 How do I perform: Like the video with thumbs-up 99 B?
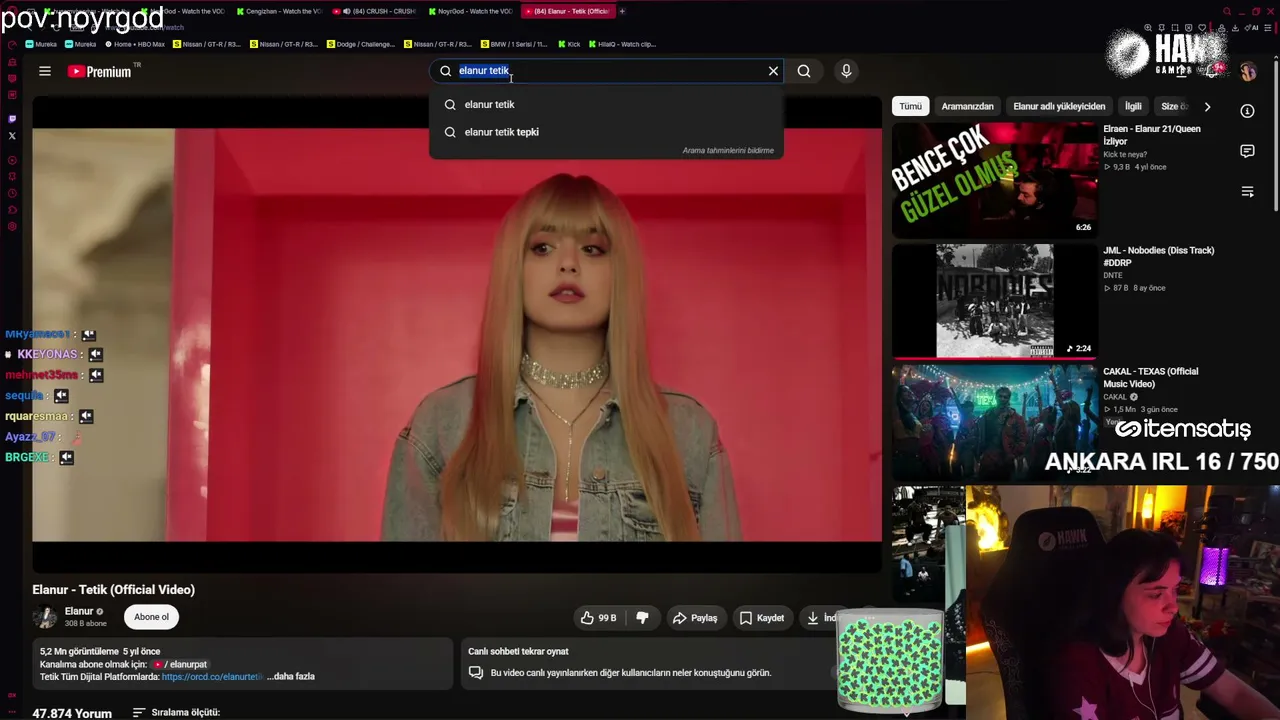pyautogui.click(x=598, y=618)
